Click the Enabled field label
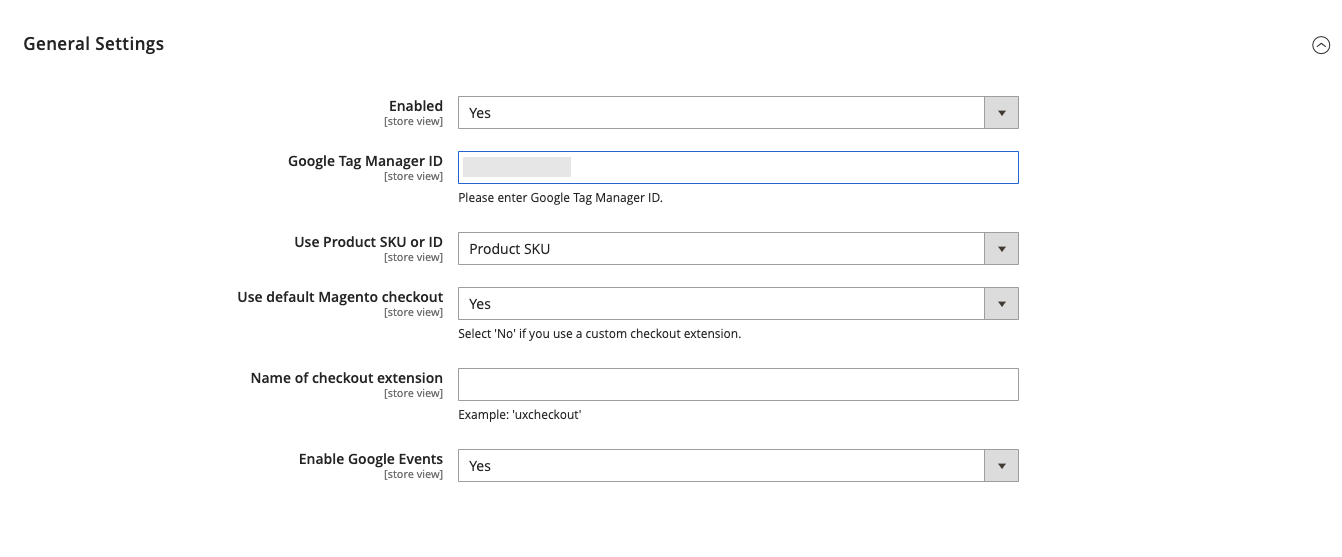 click(x=415, y=106)
